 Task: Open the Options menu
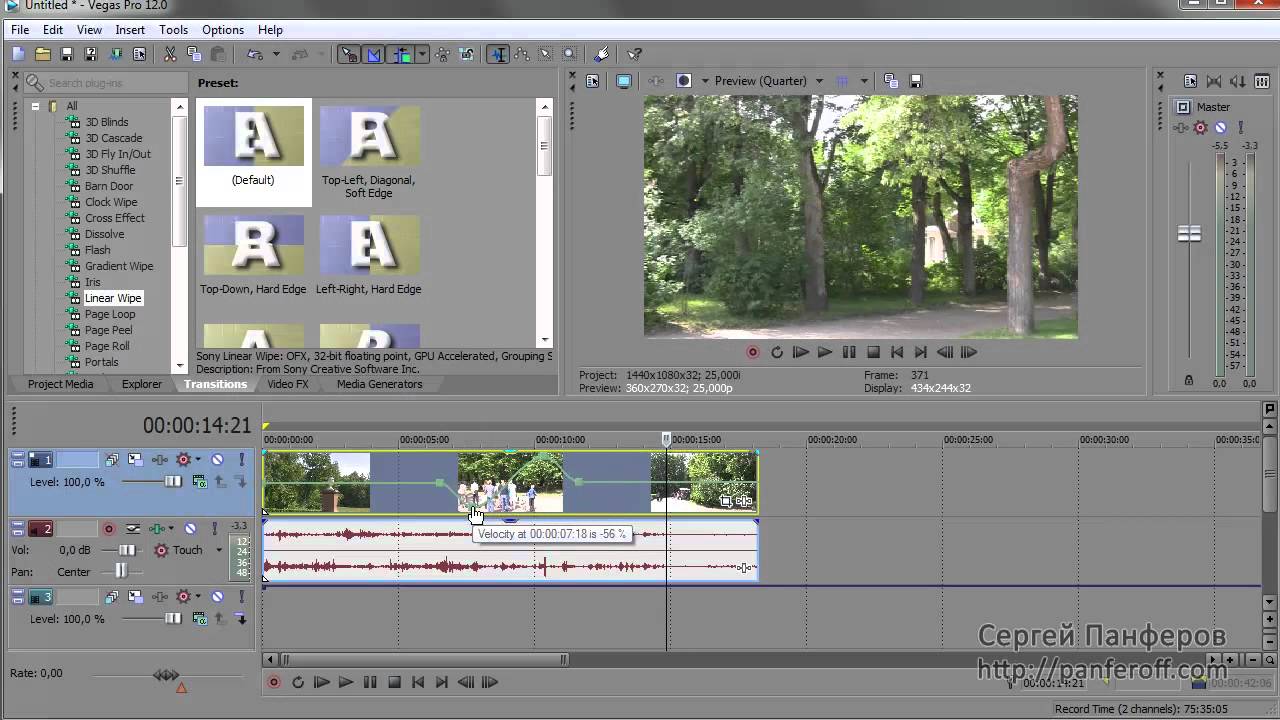point(223,30)
